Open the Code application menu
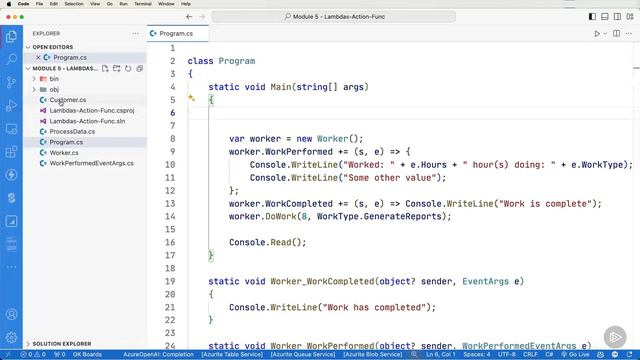 [x=23, y=4]
